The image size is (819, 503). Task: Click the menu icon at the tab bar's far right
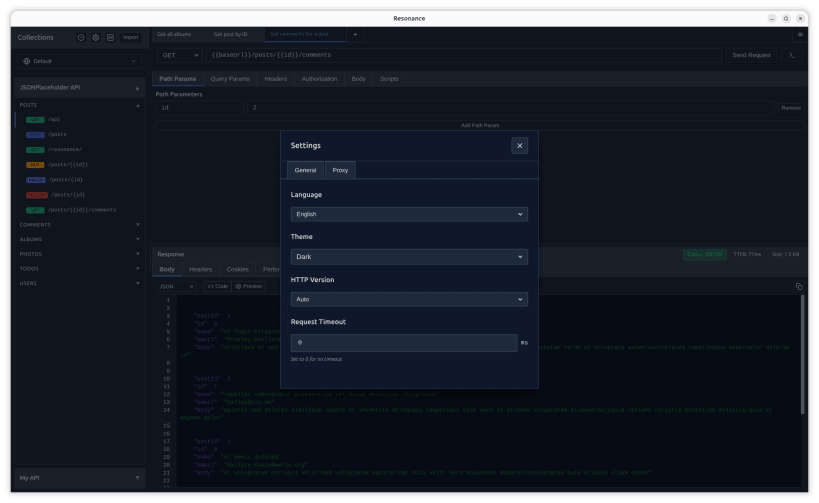800,34
